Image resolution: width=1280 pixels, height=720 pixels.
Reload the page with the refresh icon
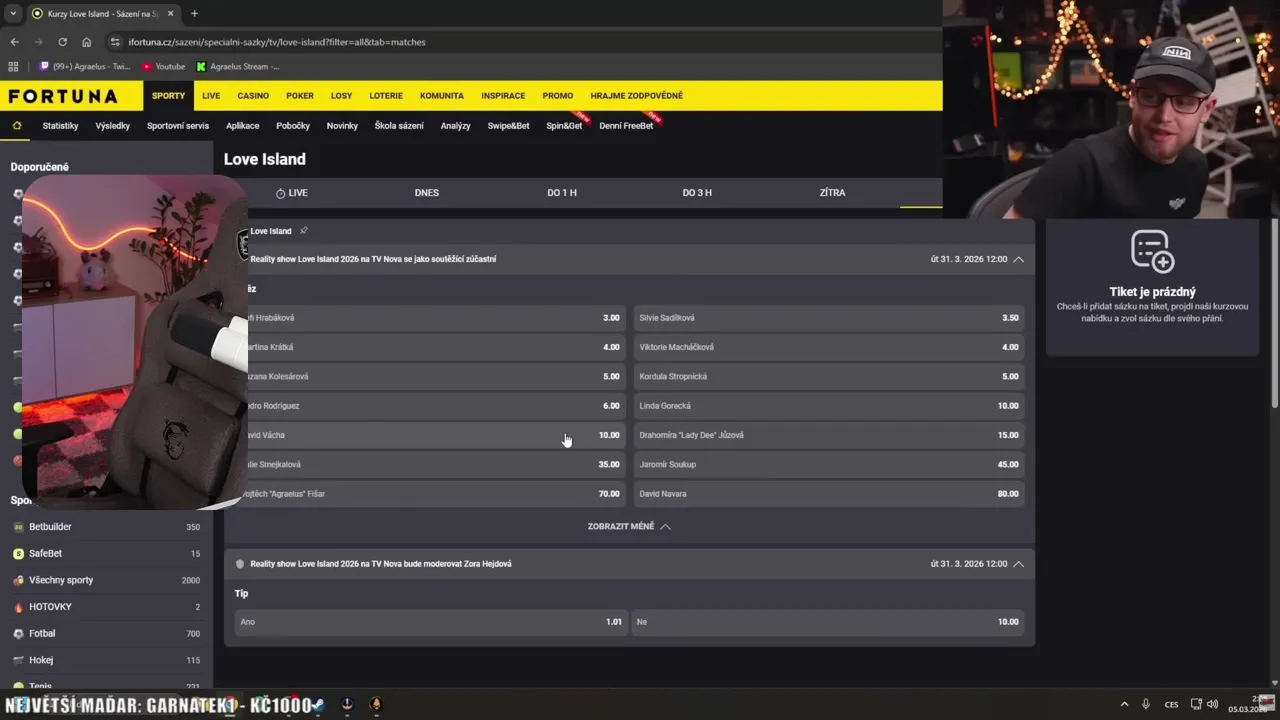pyautogui.click(x=62, y=42)
